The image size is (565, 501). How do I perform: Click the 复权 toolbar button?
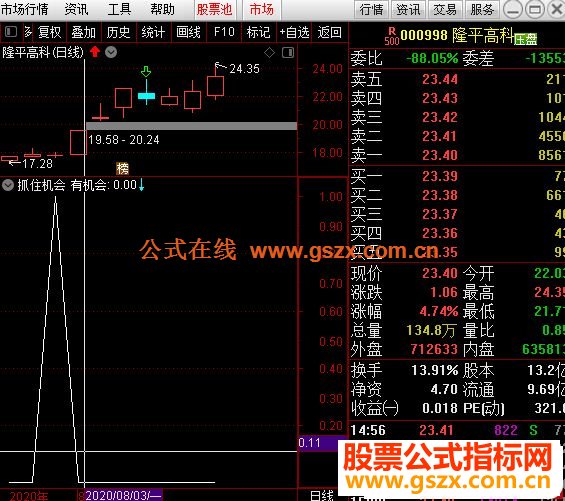pos(49,32)
